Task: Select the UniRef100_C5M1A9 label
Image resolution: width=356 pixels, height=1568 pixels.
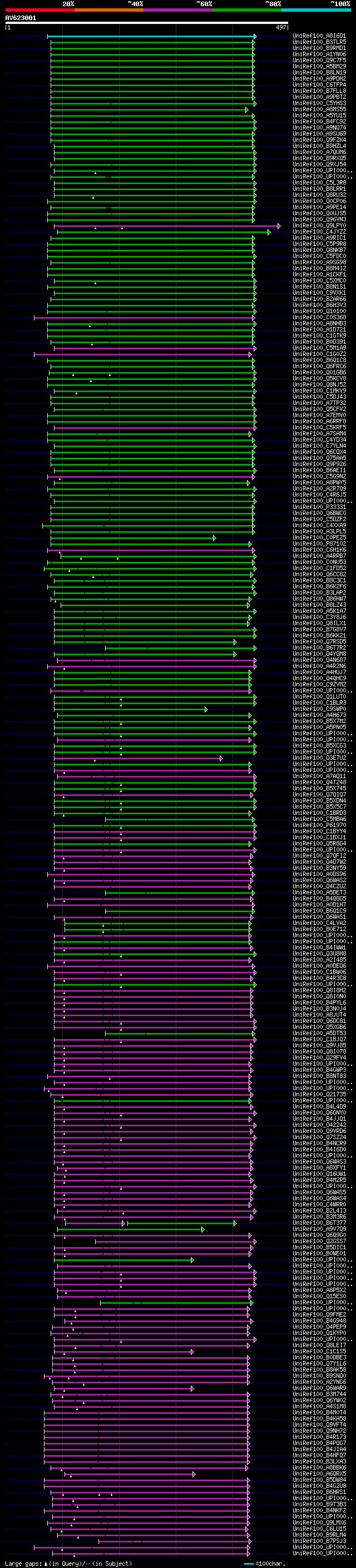Action: point(319,348)
